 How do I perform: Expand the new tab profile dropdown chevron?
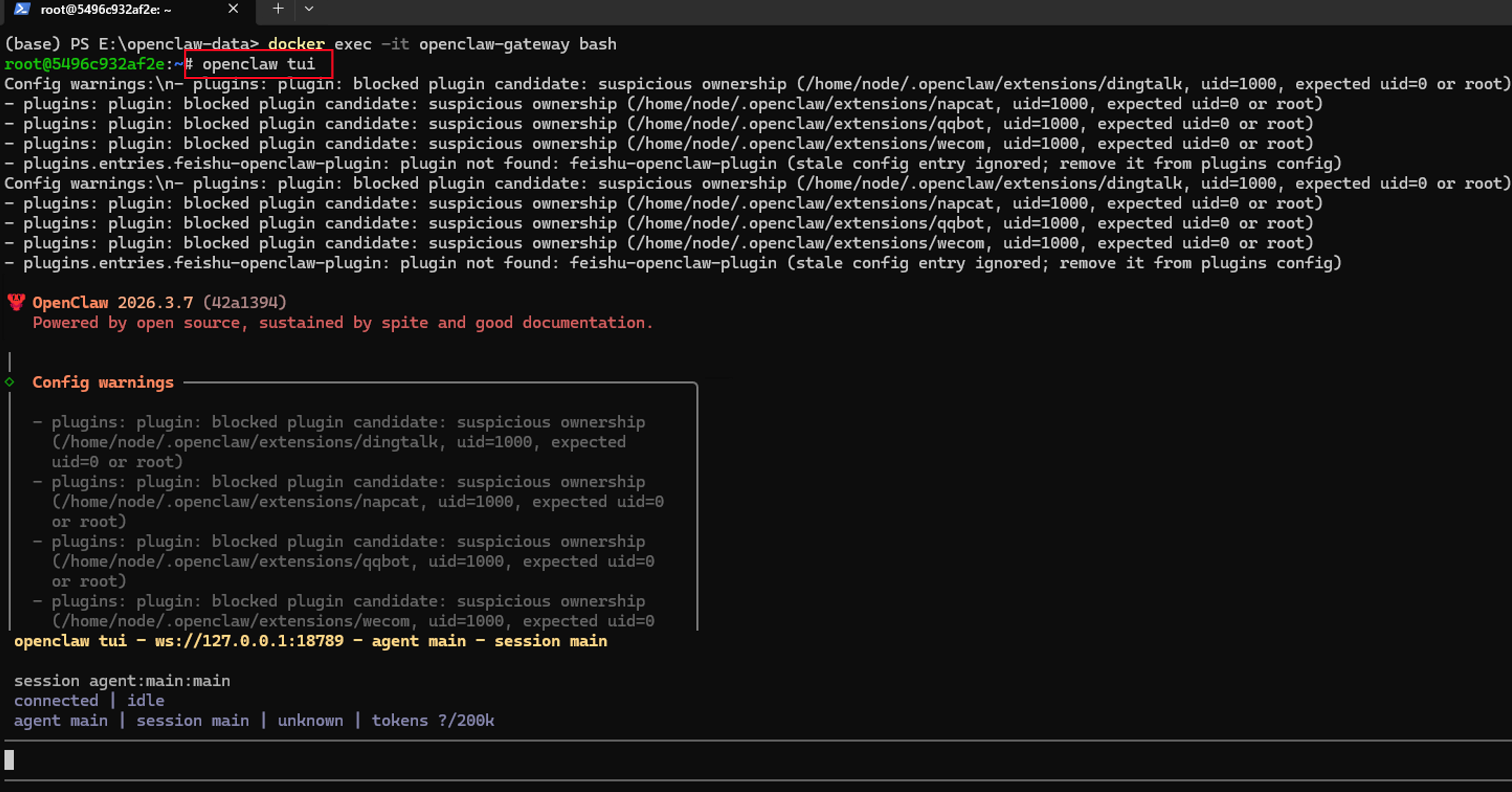point(309,9)
